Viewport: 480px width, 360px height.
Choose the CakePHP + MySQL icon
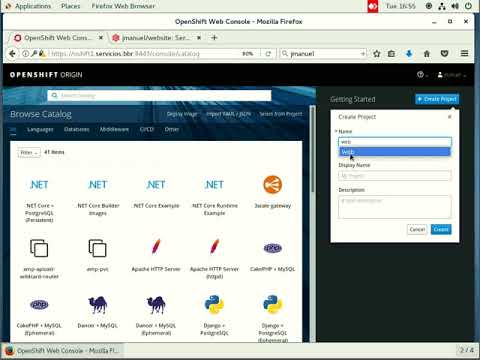pyautogui.click(x=273, y=248)
